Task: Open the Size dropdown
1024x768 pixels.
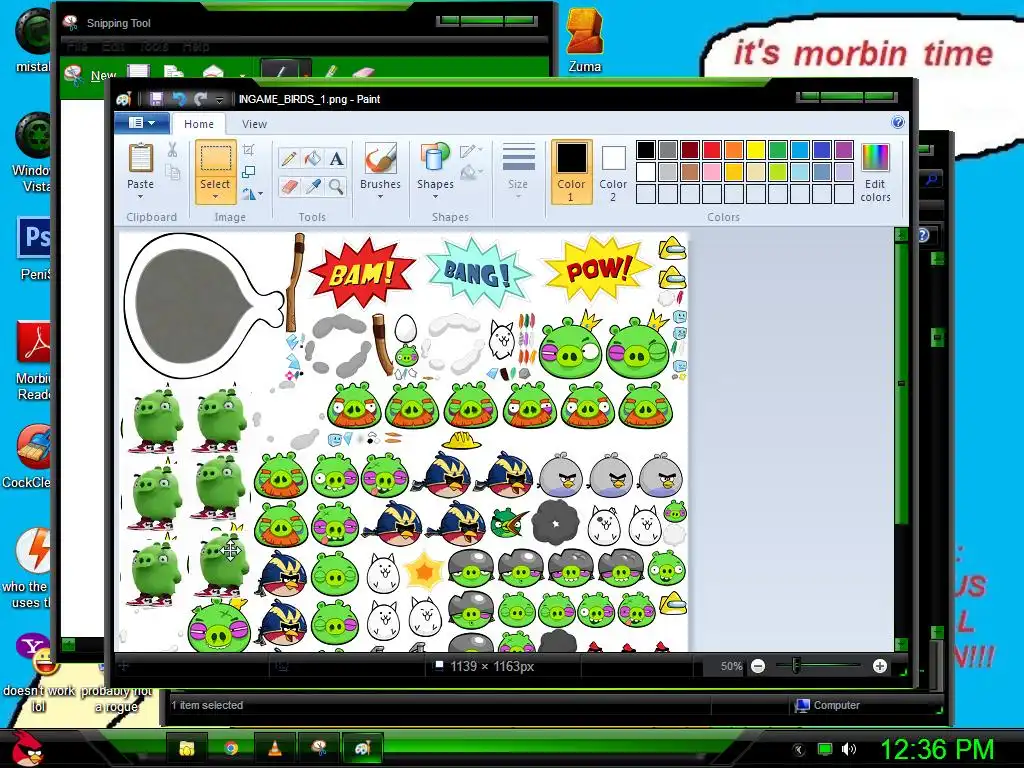Action: click(518, 170)
